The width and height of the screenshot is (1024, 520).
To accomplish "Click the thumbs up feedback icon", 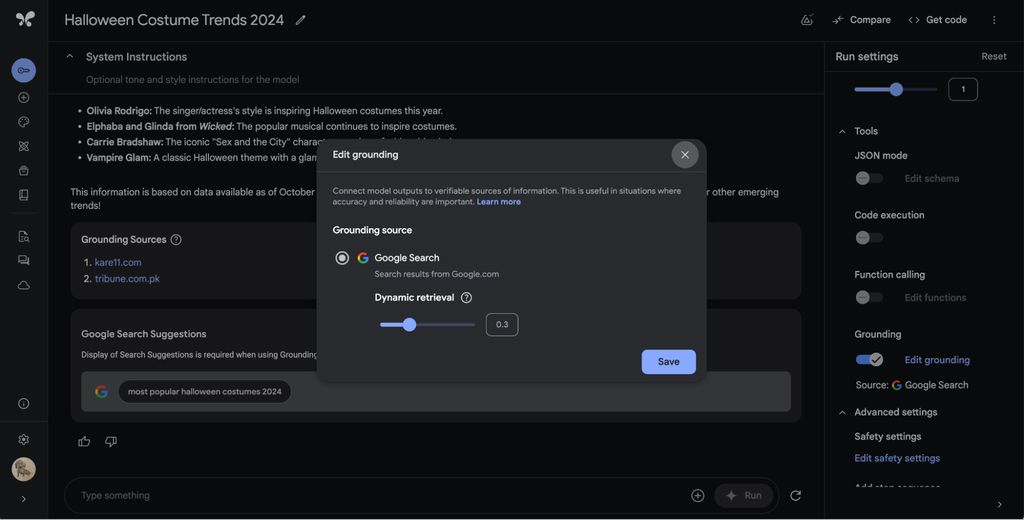I will coord(84,441).
